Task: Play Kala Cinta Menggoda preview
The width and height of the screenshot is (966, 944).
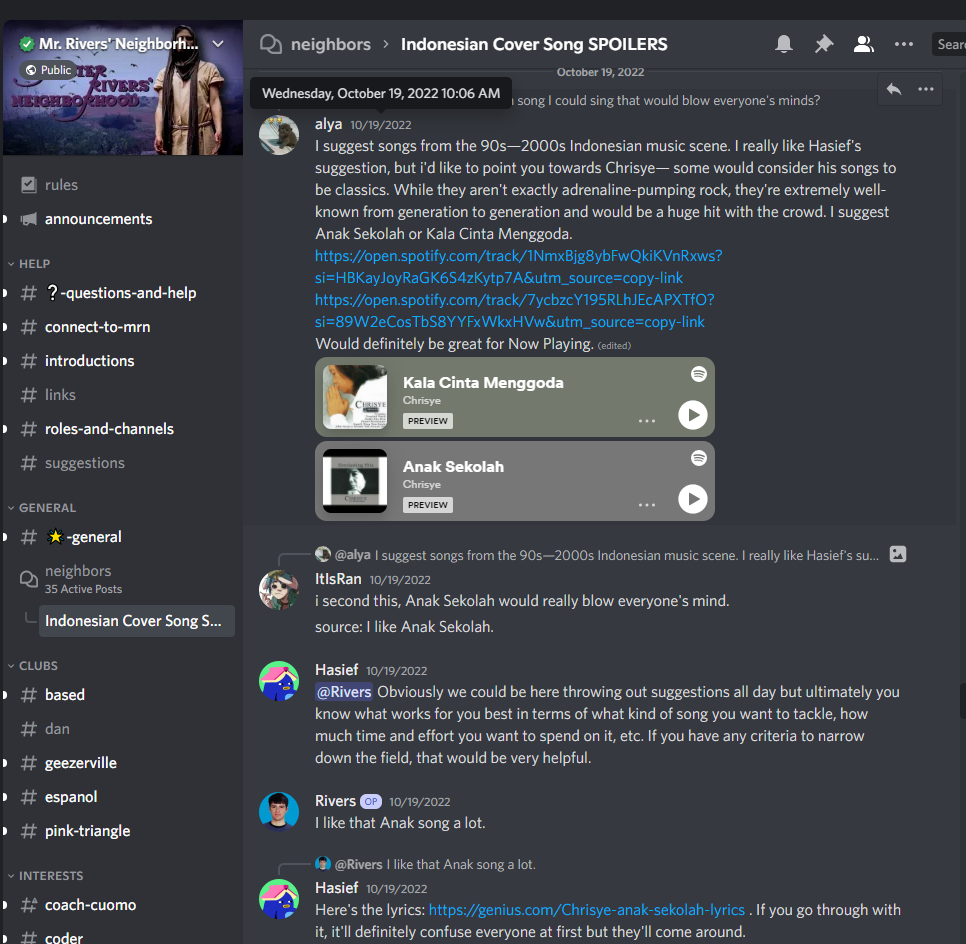Action: click(x=692, y=415)
